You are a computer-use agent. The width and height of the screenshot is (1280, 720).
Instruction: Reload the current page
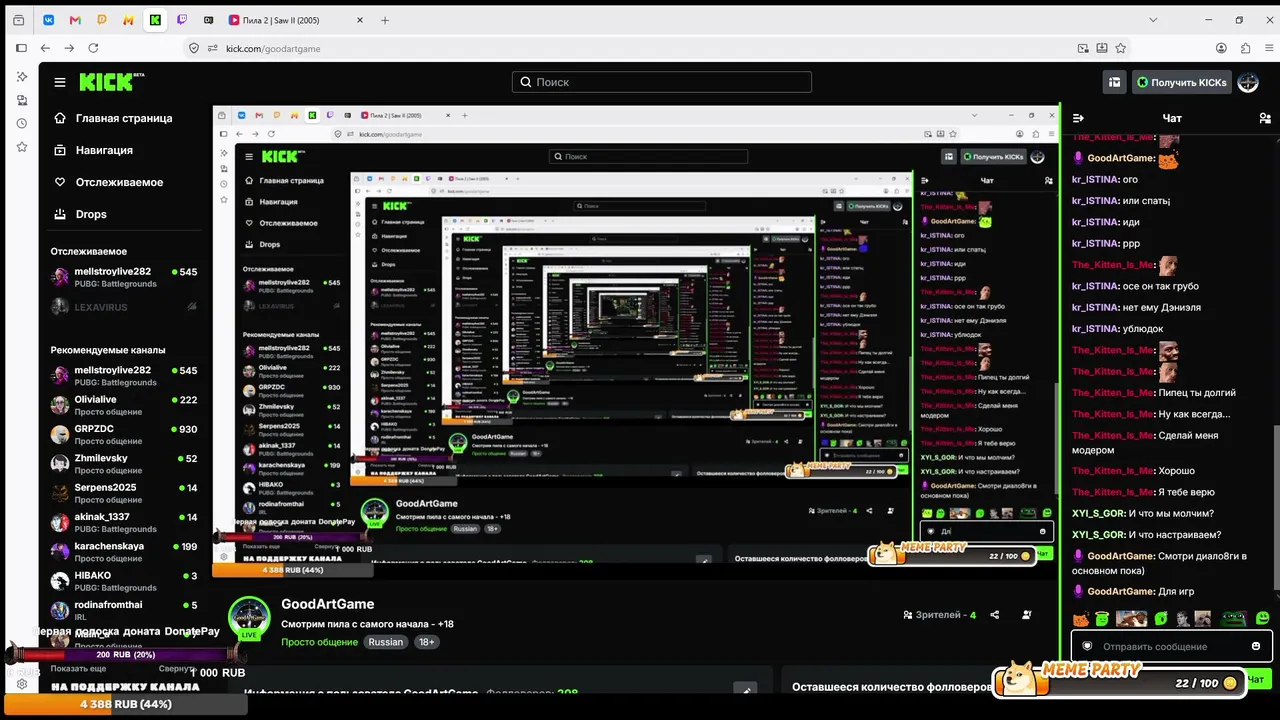tap(93, 48)
